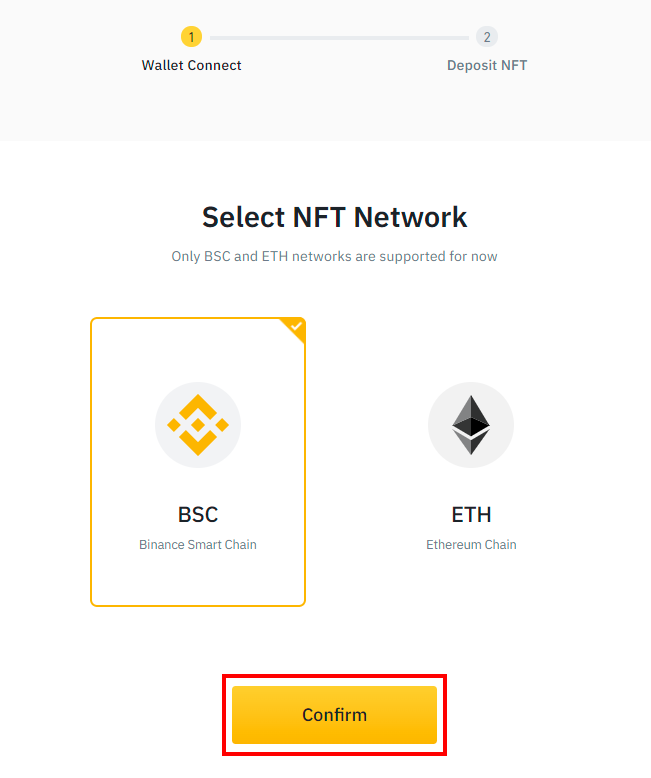Select the Binance Smart Chain logo icon

198,425
